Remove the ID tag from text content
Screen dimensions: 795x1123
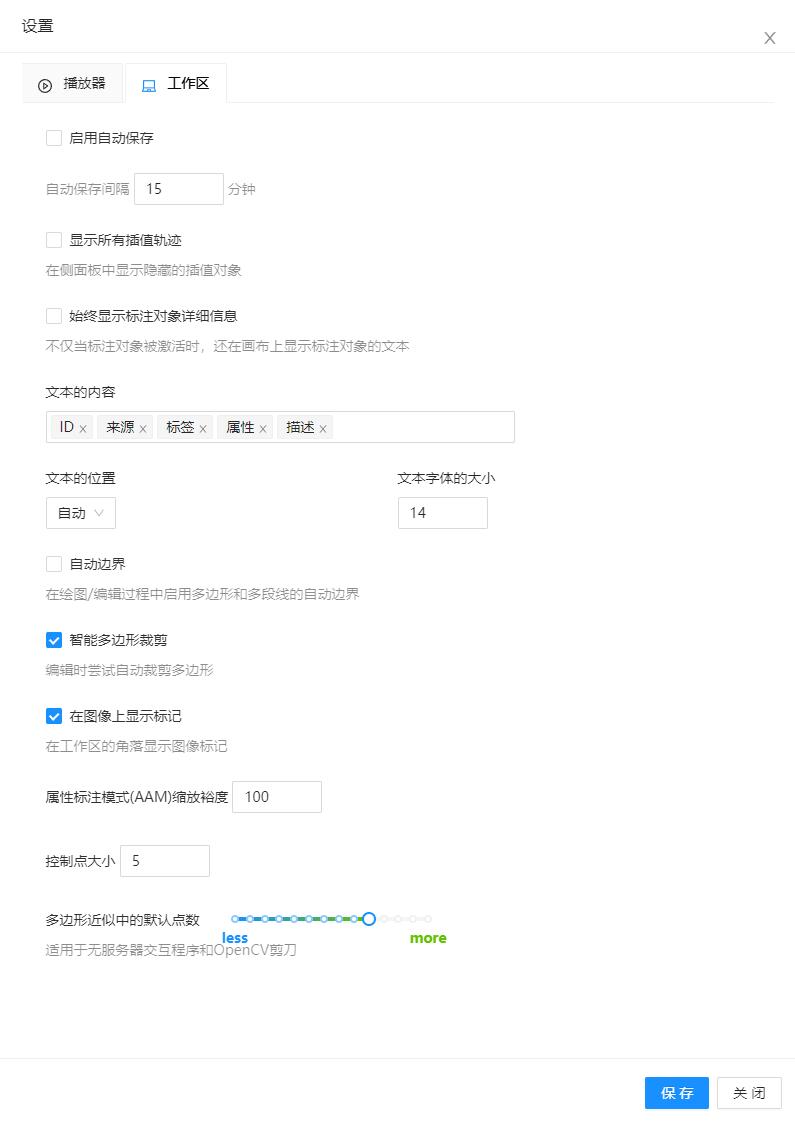click(83, 429)
